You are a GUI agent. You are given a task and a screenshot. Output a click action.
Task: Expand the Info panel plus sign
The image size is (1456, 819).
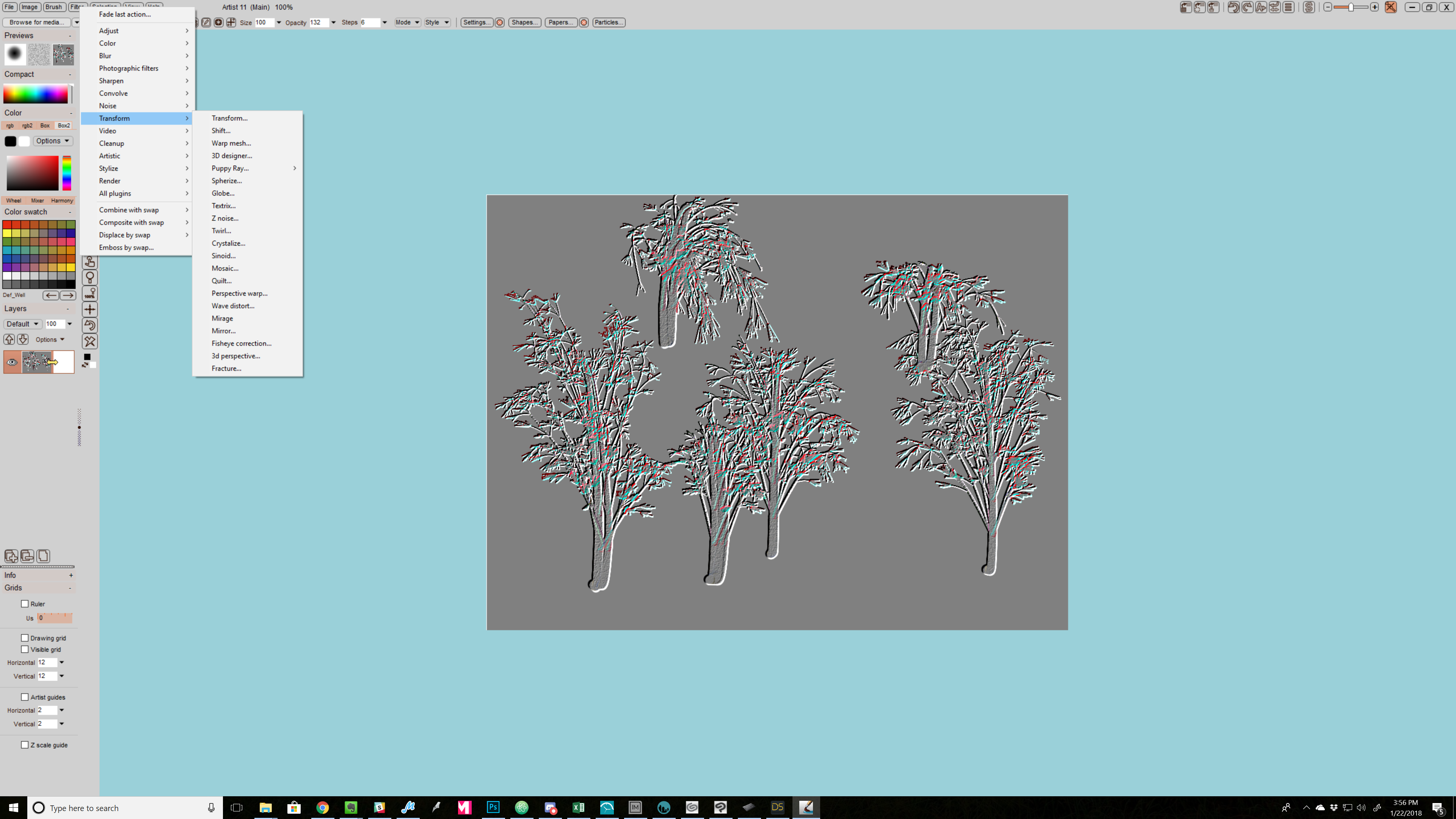click(x=71, y=575)
